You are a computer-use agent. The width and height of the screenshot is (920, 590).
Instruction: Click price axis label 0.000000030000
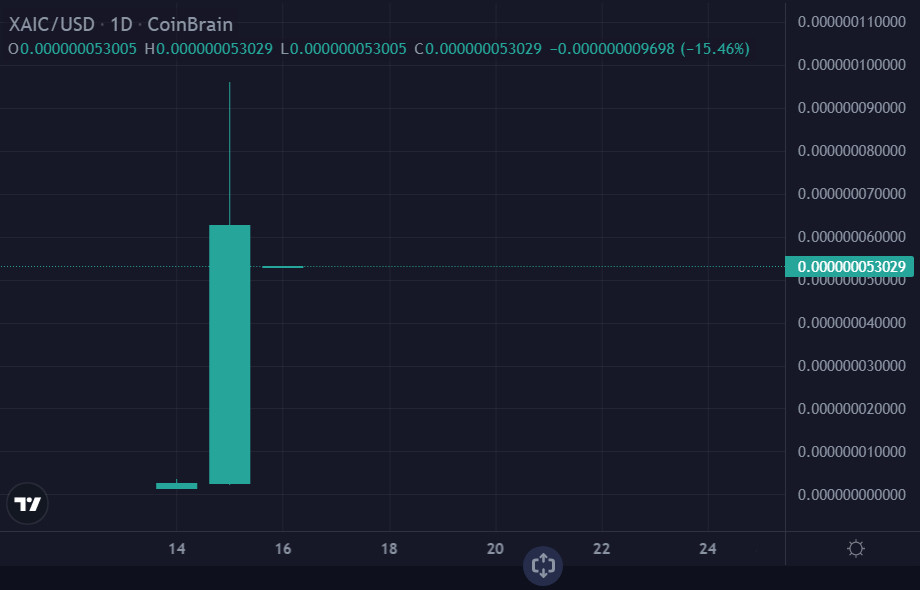[x=851, y=366]
